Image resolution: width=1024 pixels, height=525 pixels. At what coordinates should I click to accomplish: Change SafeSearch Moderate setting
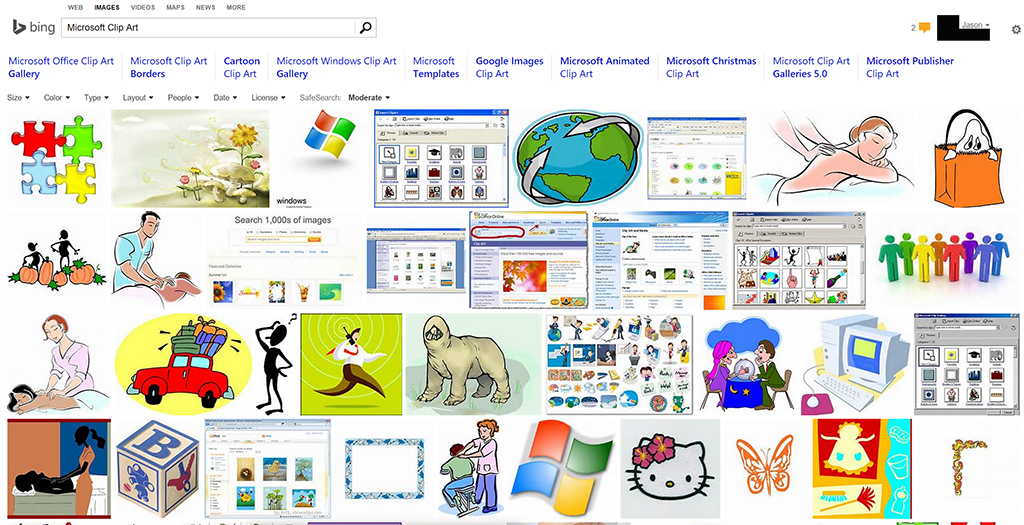click(x=369, y=97)
